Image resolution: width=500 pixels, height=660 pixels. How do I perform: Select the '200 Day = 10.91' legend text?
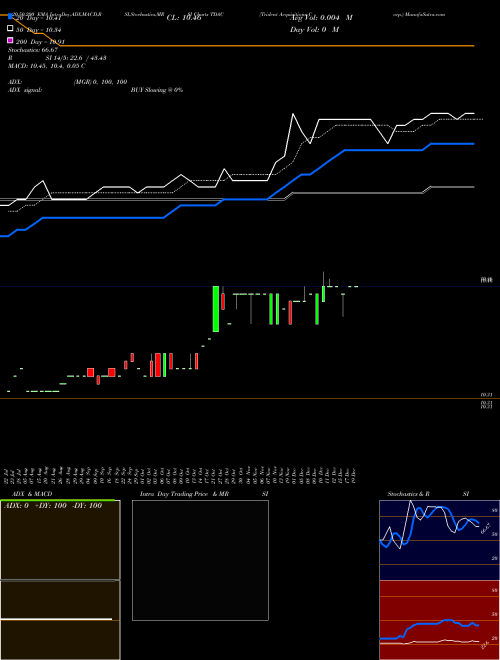[x=40, y=42]
